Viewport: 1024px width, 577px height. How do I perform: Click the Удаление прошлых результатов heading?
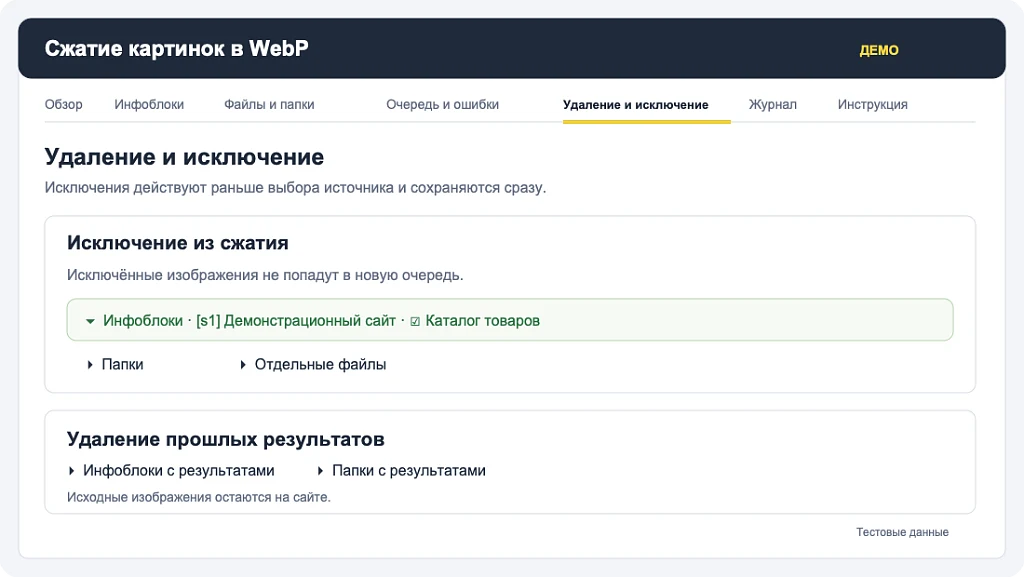[x=225, y=439]
